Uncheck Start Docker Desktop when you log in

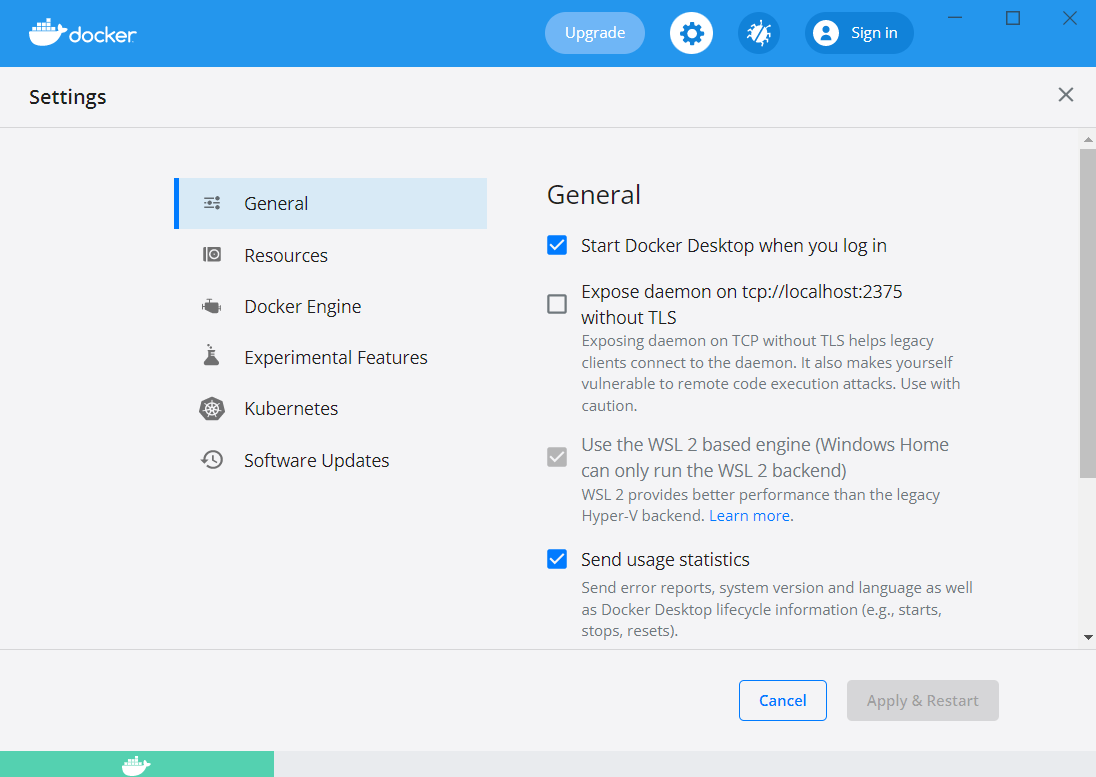point(557,245)
